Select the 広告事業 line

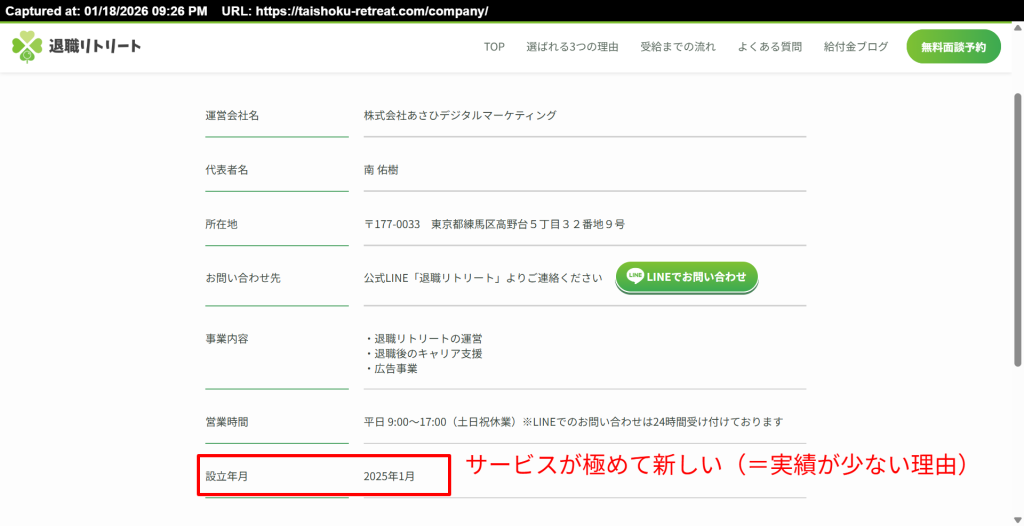coord(391,369)
